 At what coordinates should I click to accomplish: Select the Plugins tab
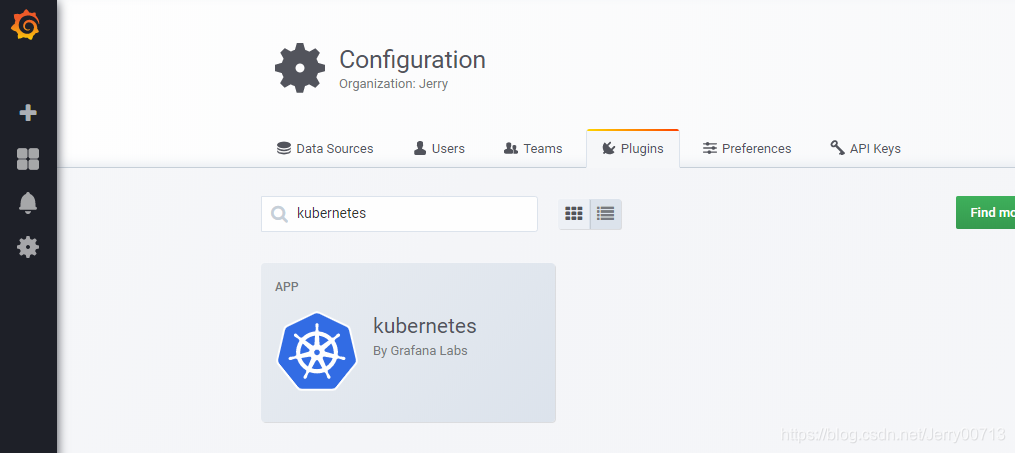633,149
